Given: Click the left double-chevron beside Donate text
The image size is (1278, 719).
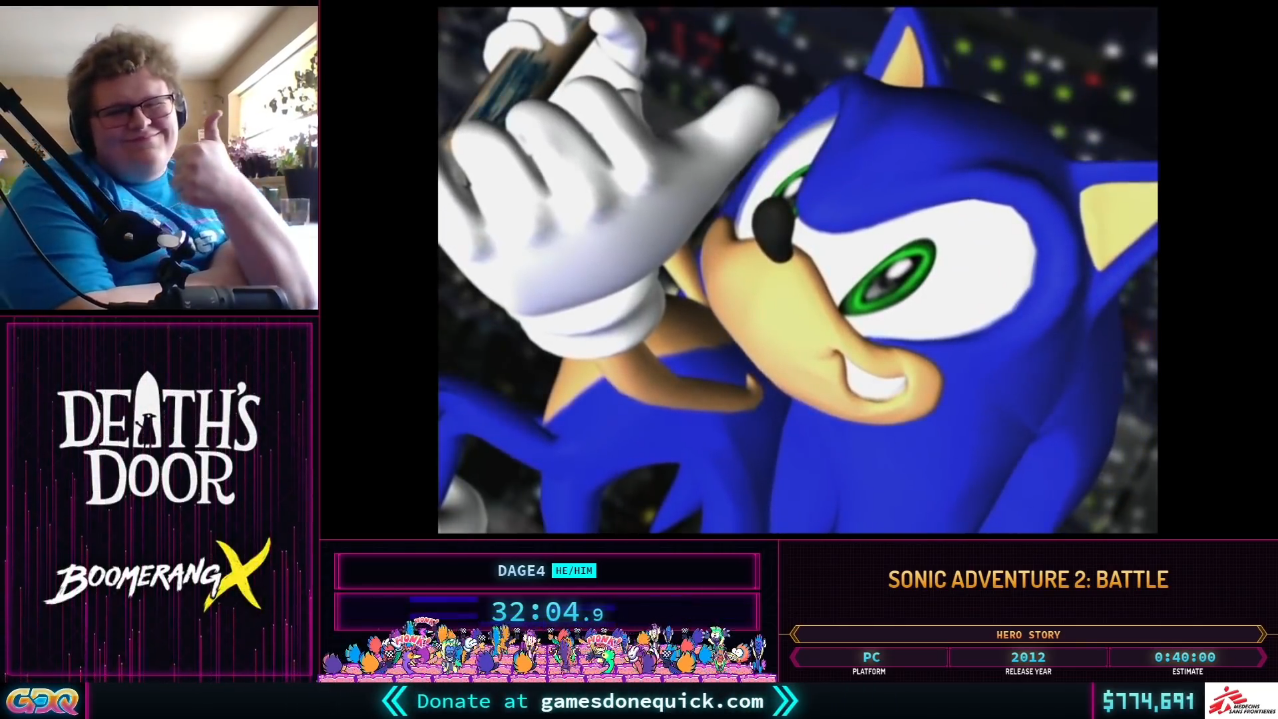Looking at the screenshot, I should [x=395, y=701].
